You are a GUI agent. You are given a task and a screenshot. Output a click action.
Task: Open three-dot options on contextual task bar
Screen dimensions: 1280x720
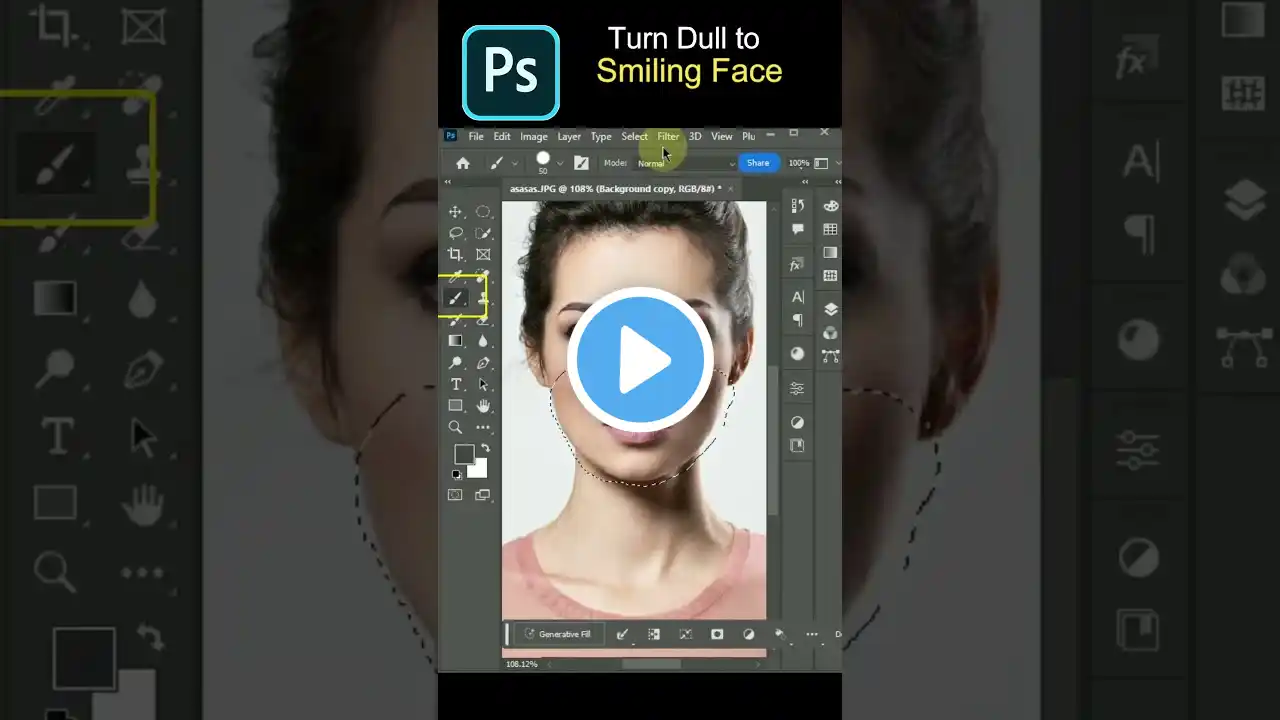(811, 634)
